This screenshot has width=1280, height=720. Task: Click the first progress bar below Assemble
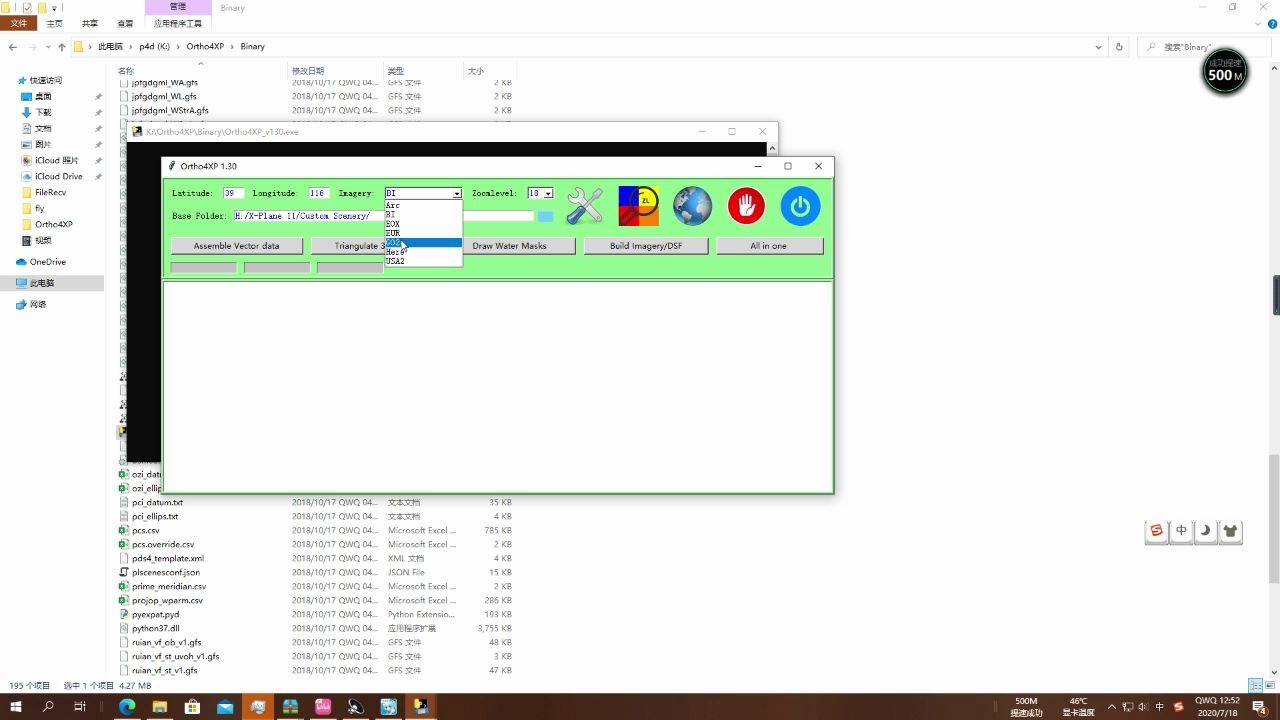tap(203, 267)
